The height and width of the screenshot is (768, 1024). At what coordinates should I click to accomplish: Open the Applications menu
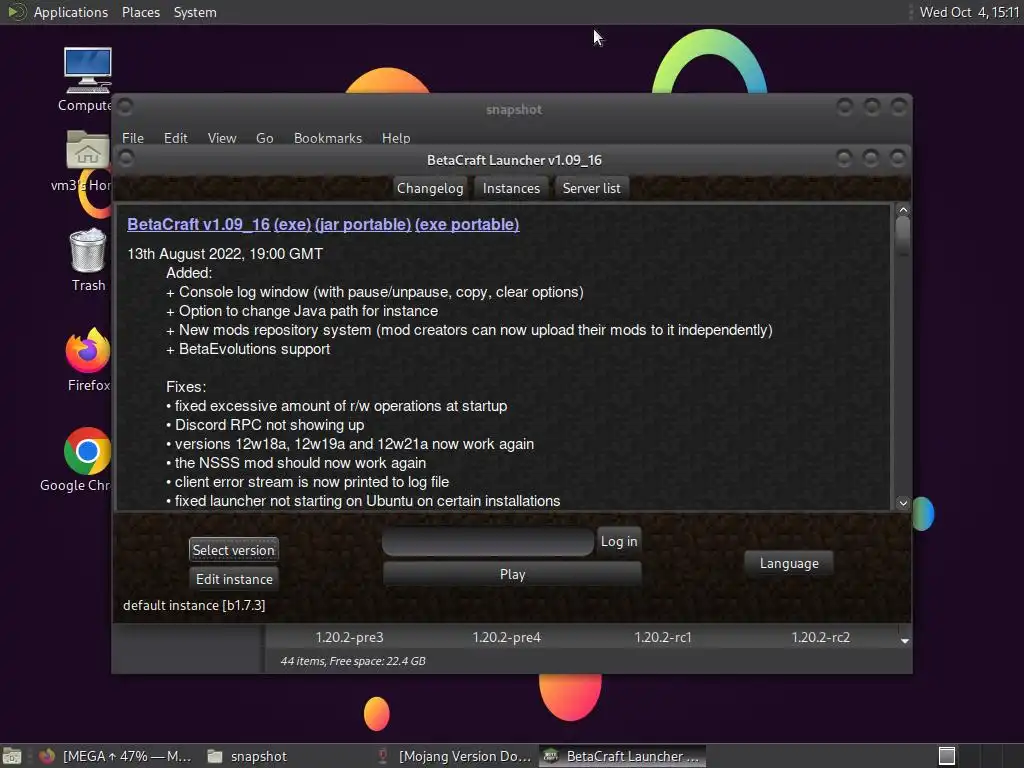(71, 12)
